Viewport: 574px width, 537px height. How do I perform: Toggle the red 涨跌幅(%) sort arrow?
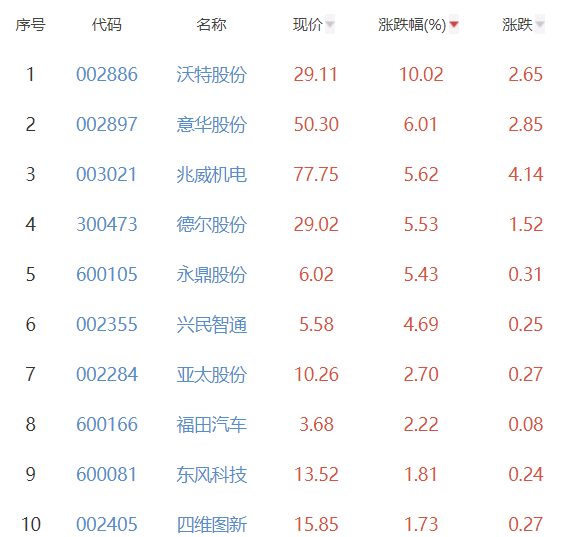pyautogui.click(x=454, y=24)
